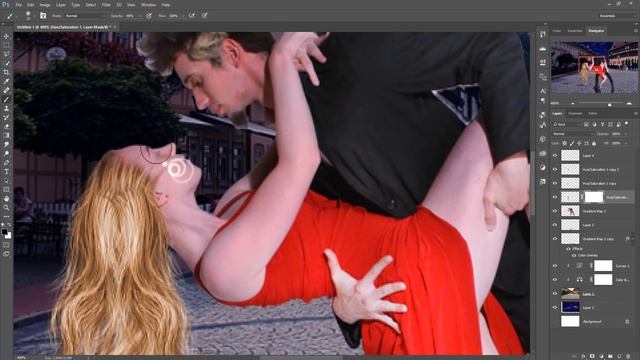This screenshot has height=360, width=640.
Task: Click the create new layer icon
Action: pos(619,356)
